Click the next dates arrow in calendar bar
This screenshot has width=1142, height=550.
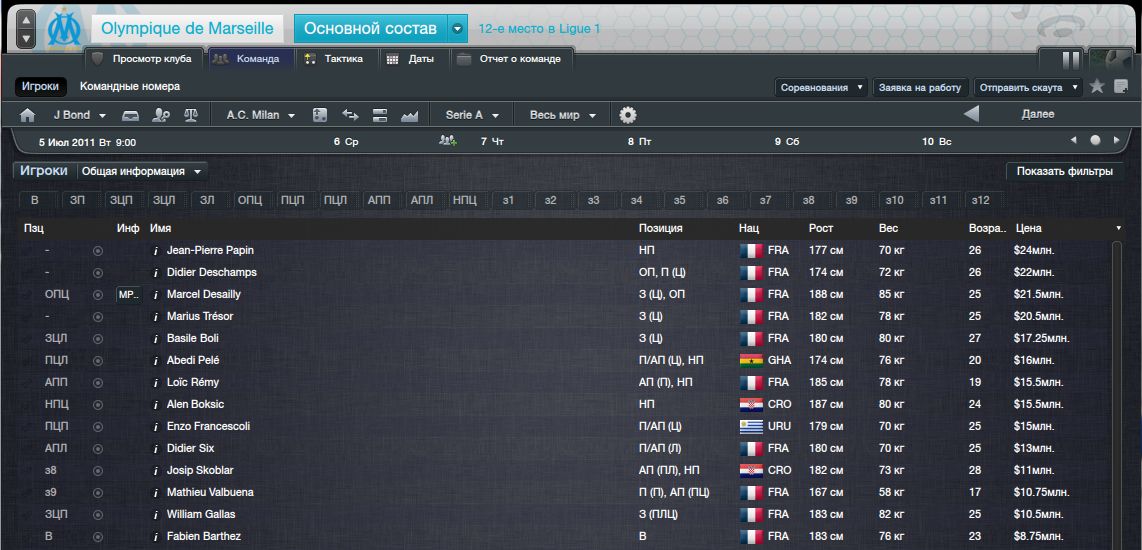point(1117,141)
